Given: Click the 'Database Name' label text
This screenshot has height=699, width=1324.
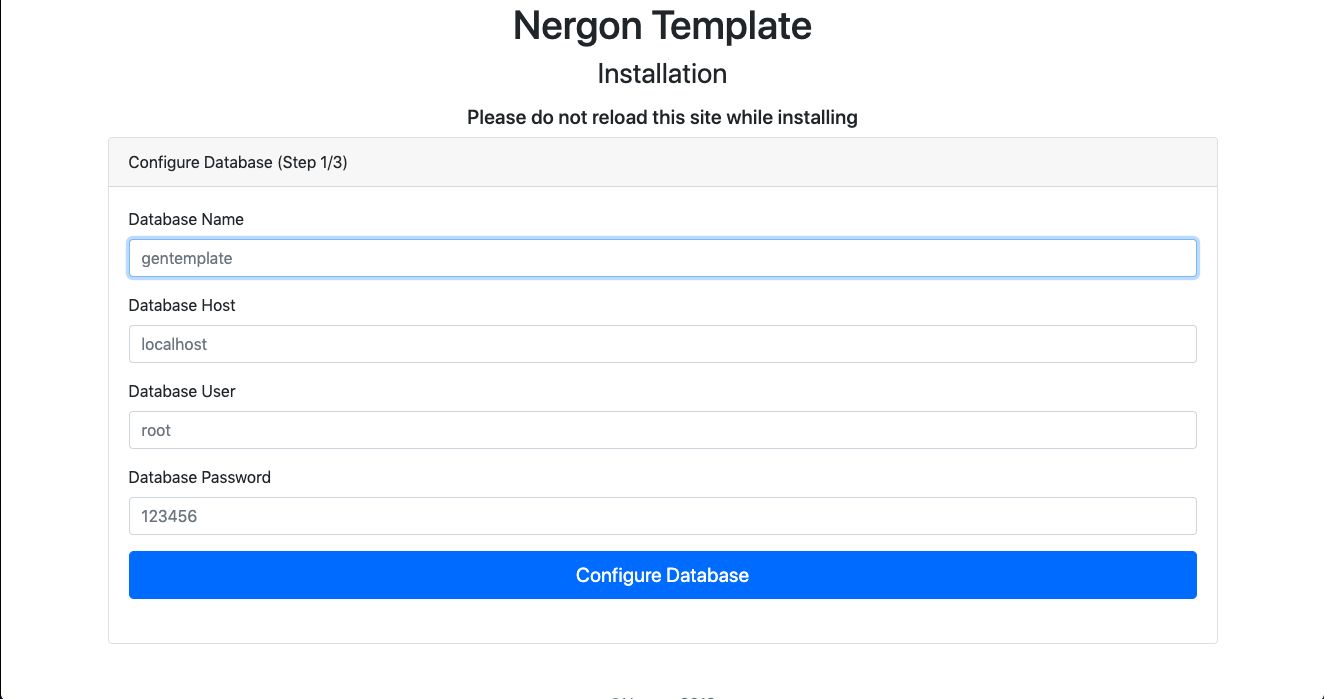Looking at the screenshot, I should pos(186,219).
